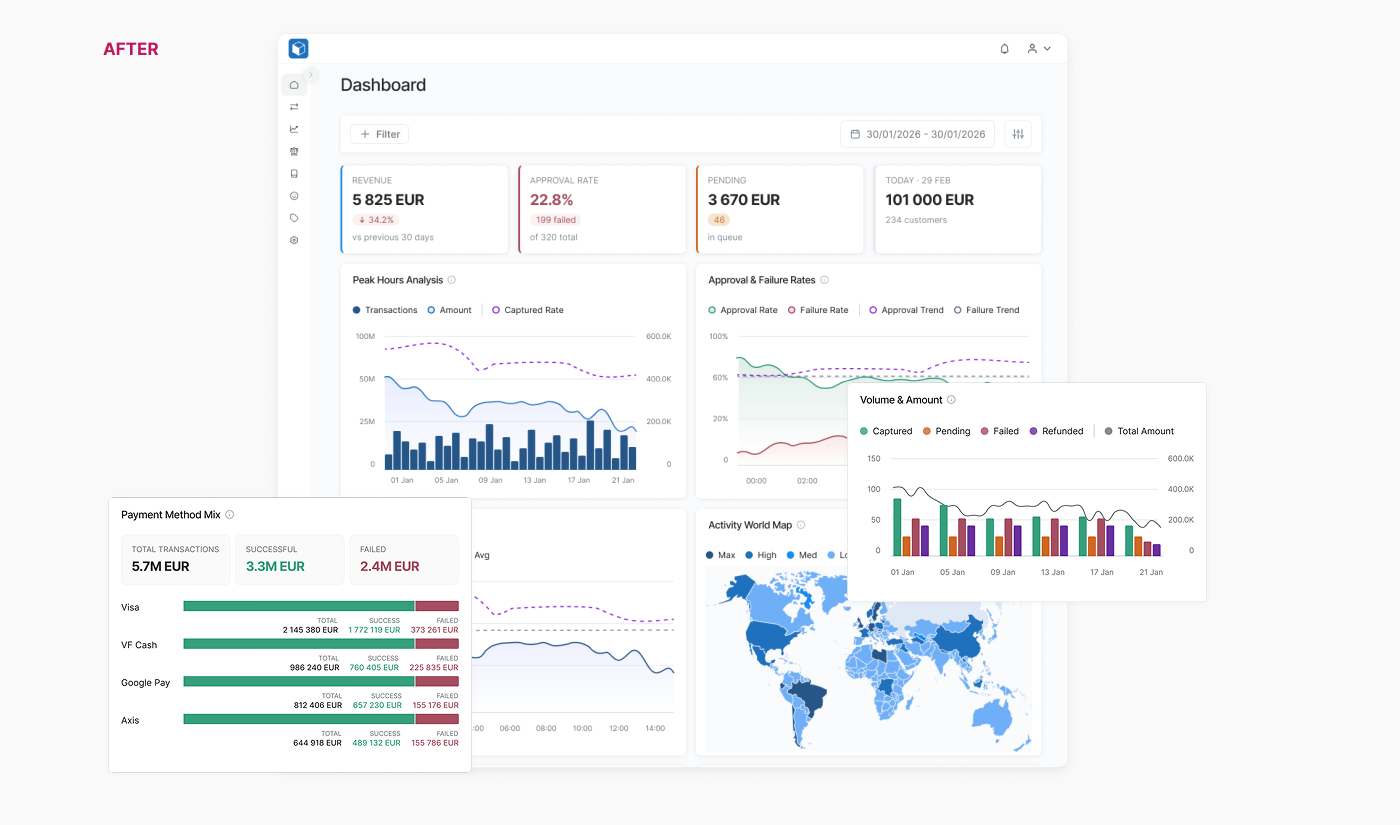
Task: Click info icon beside Activity World Map
Action: pyautogui.click(x=800, y=525)
